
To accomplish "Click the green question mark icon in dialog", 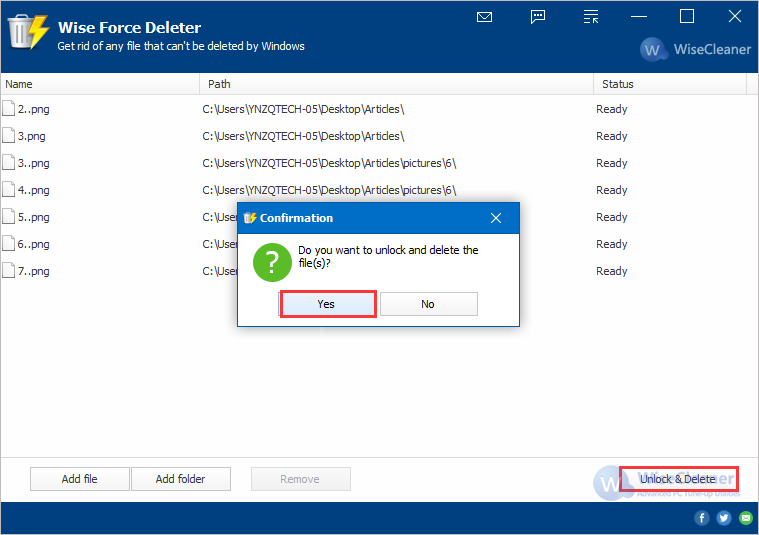I will point(272,262).
